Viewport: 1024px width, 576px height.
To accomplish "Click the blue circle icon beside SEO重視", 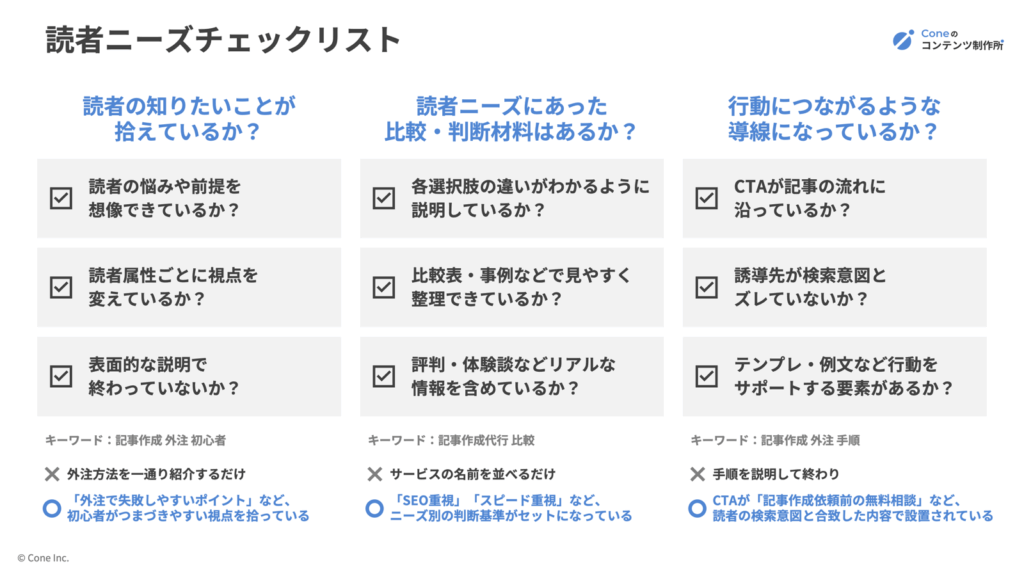I will tap(374, 508).
